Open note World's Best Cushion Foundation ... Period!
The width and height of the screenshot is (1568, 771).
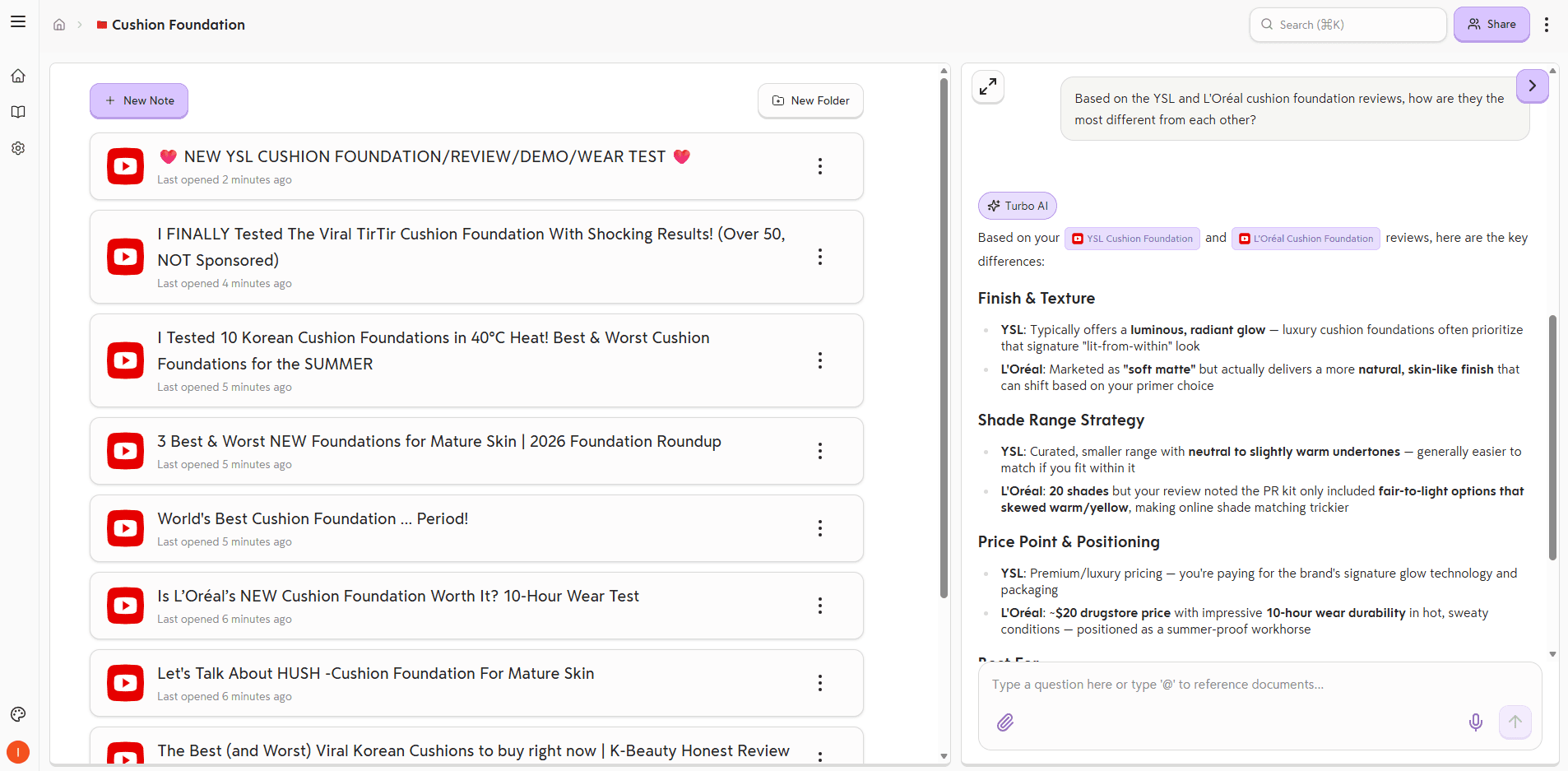(476, 528)
